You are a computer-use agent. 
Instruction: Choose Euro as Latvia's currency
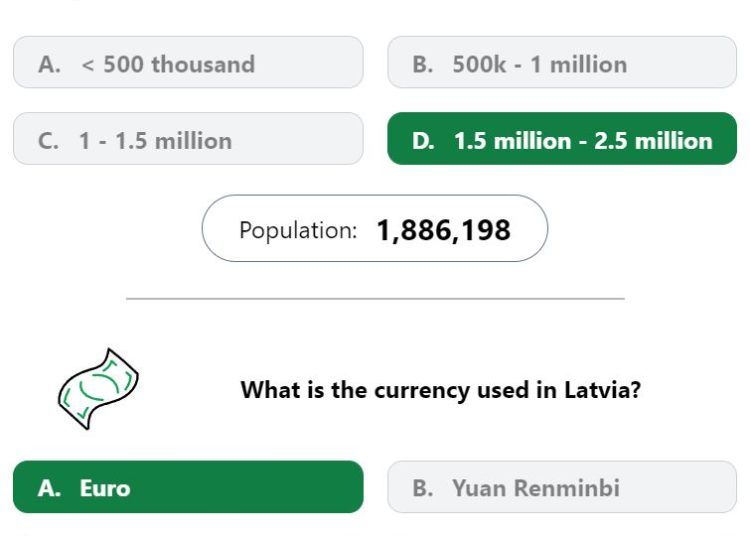188,487
